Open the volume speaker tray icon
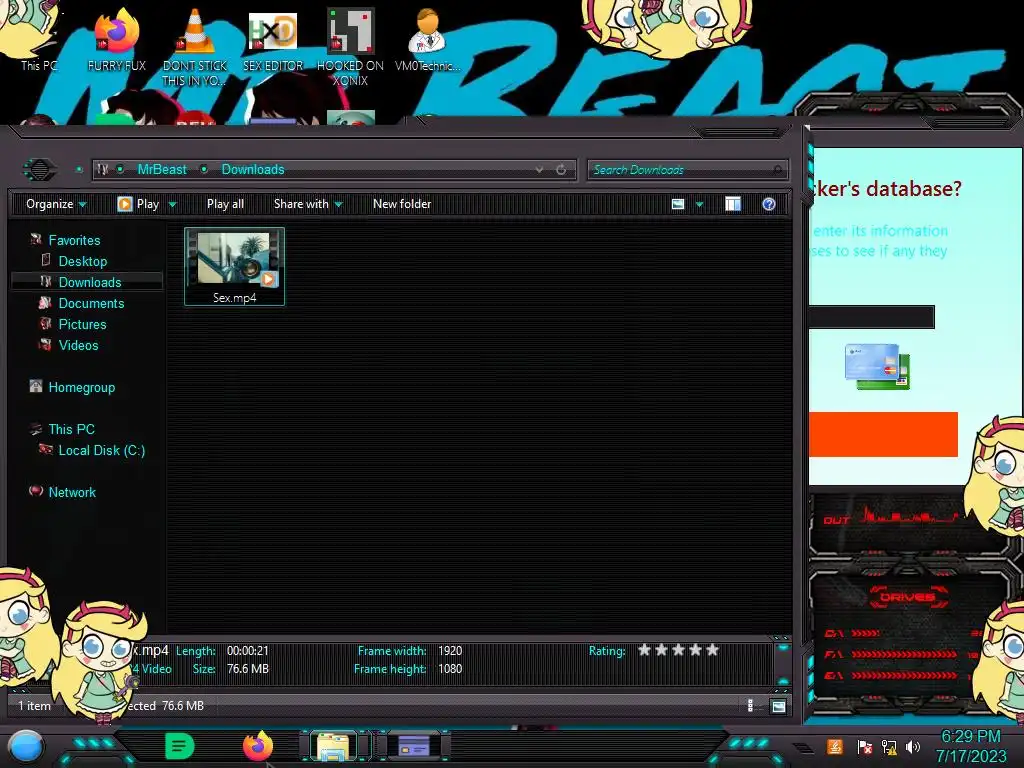 (913, 747)
